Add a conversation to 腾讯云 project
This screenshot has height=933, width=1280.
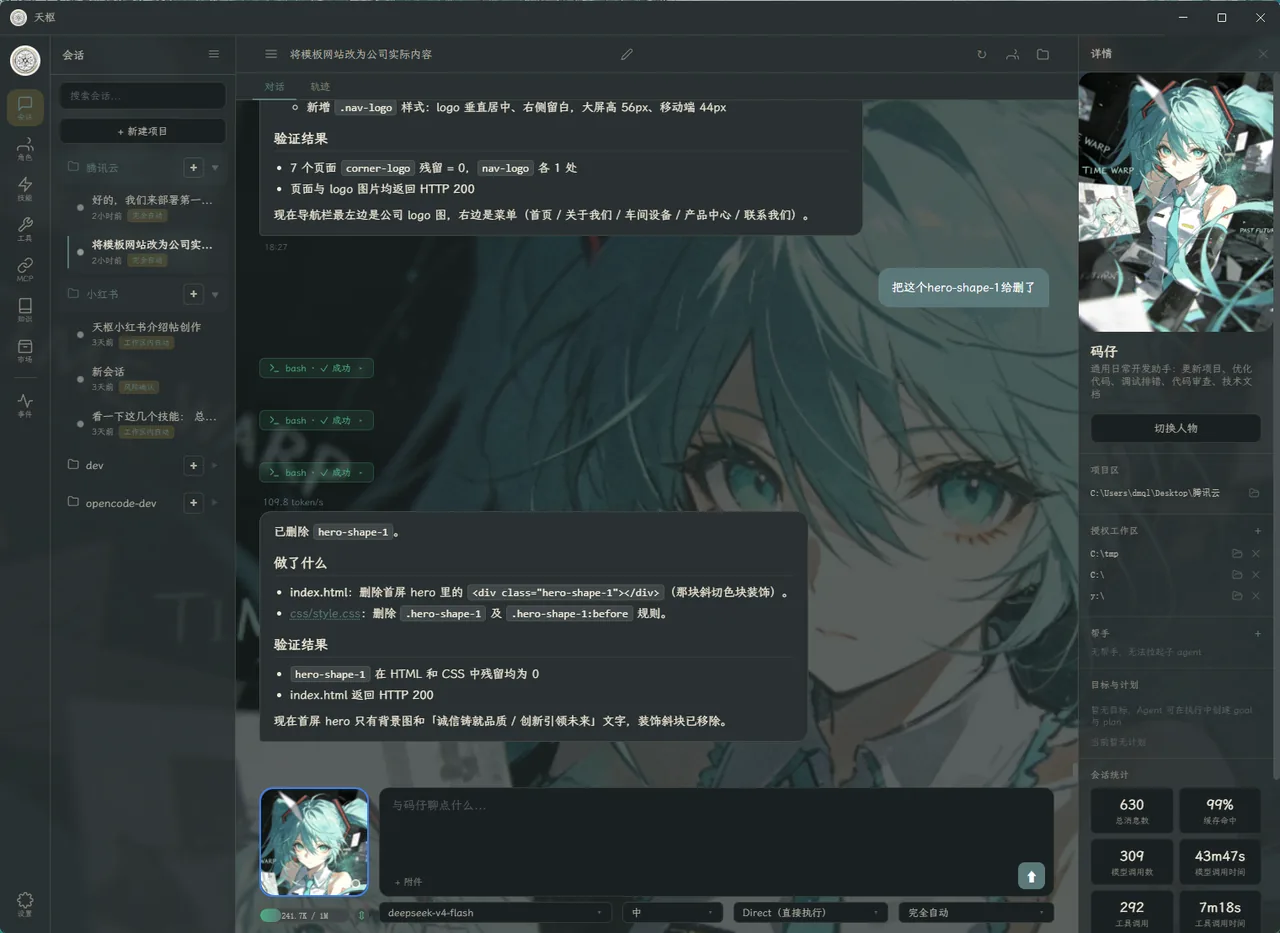click(194, 167)
